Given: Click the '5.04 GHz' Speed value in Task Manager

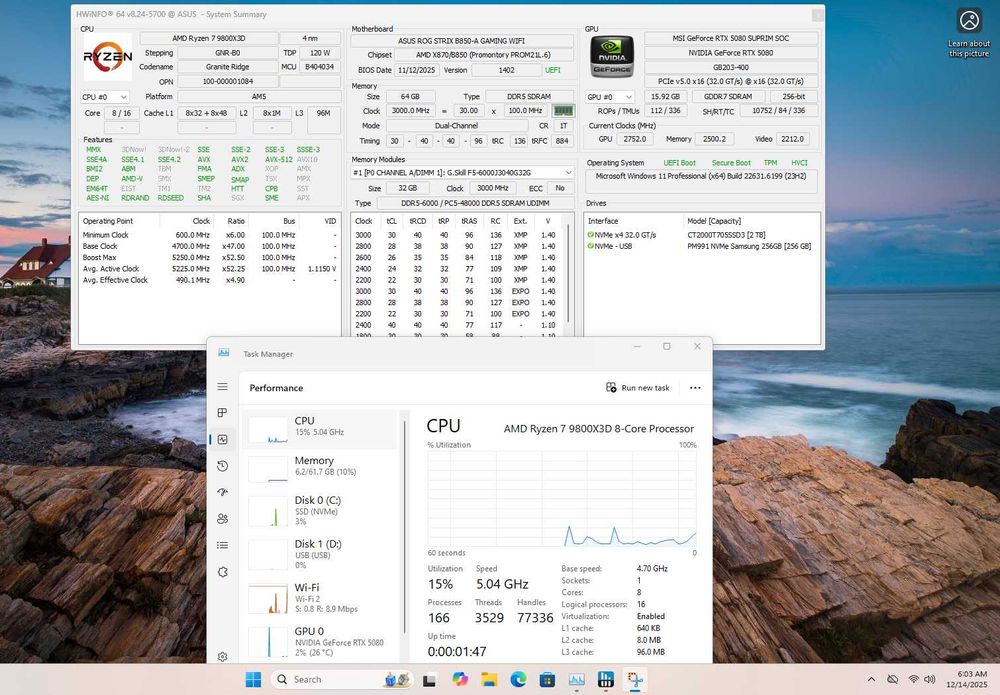Looking at the screenshot, I should point(502,584).
